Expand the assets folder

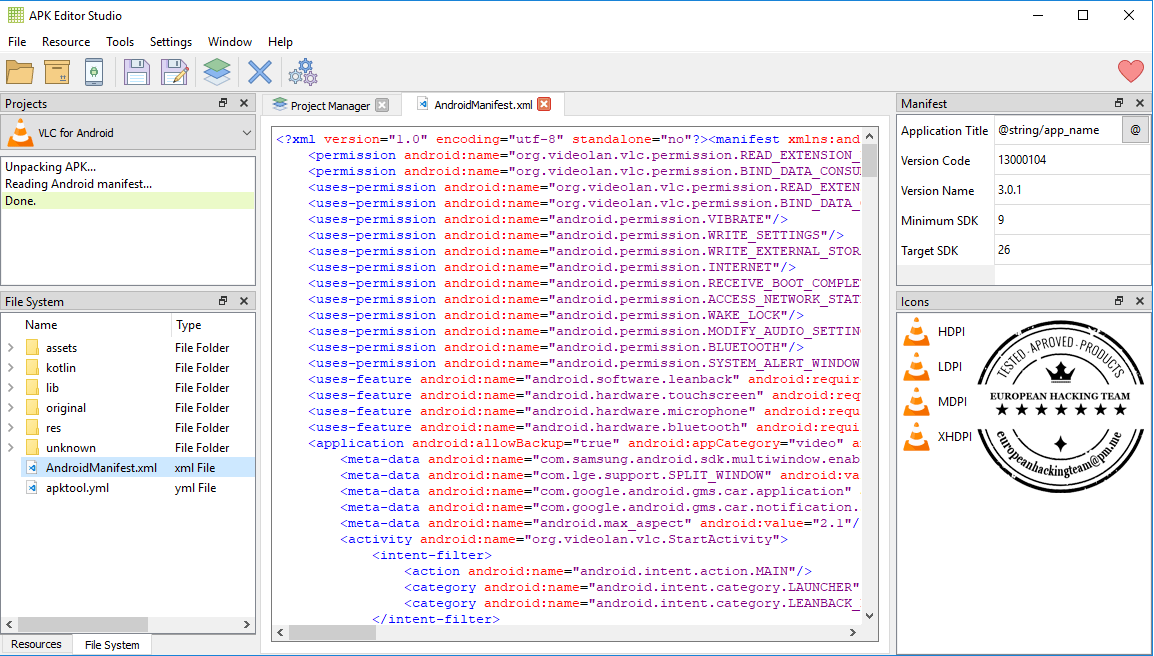tap(8, 347)
